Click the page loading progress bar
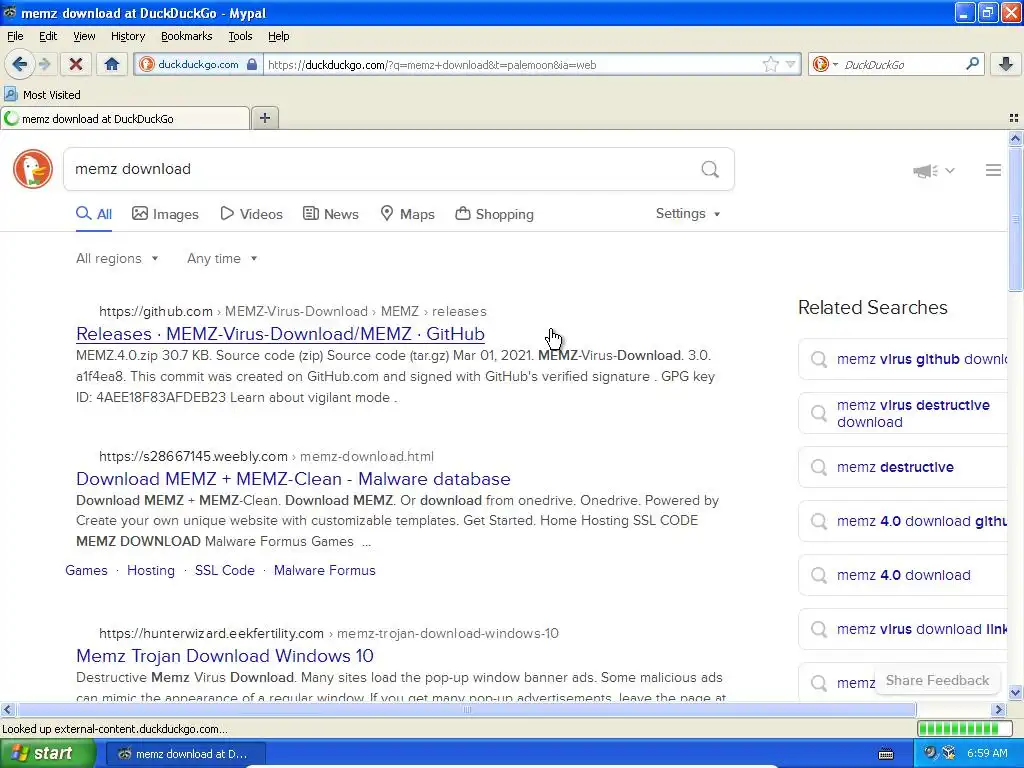The image size is (1024, 768). [965, 728]
